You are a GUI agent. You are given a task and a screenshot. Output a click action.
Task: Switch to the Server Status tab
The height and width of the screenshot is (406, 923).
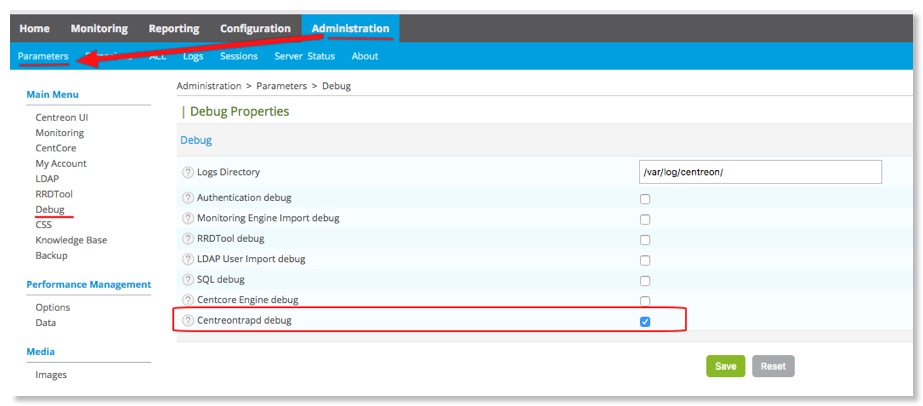304,57
